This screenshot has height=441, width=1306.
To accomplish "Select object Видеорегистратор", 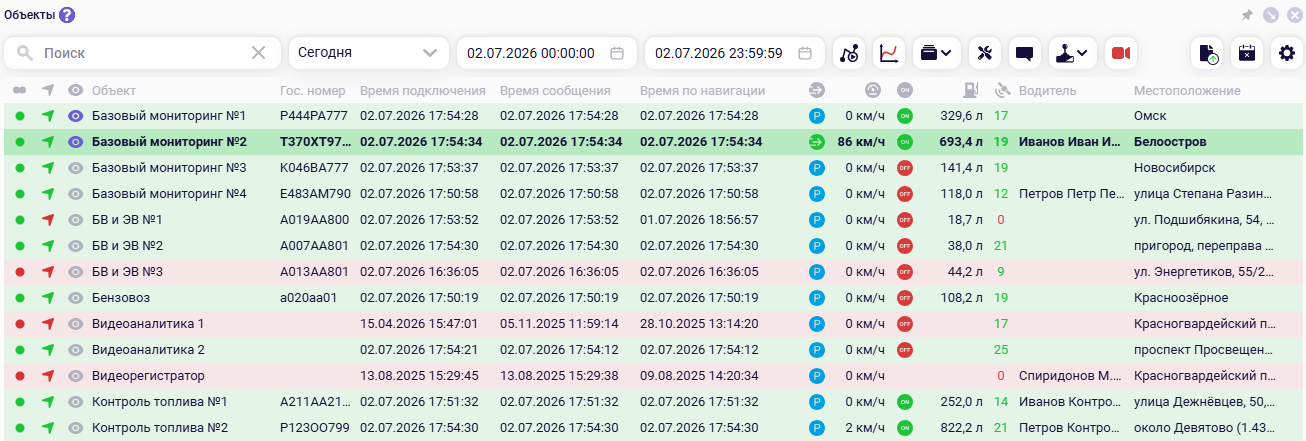I will (x=148, y=376).
